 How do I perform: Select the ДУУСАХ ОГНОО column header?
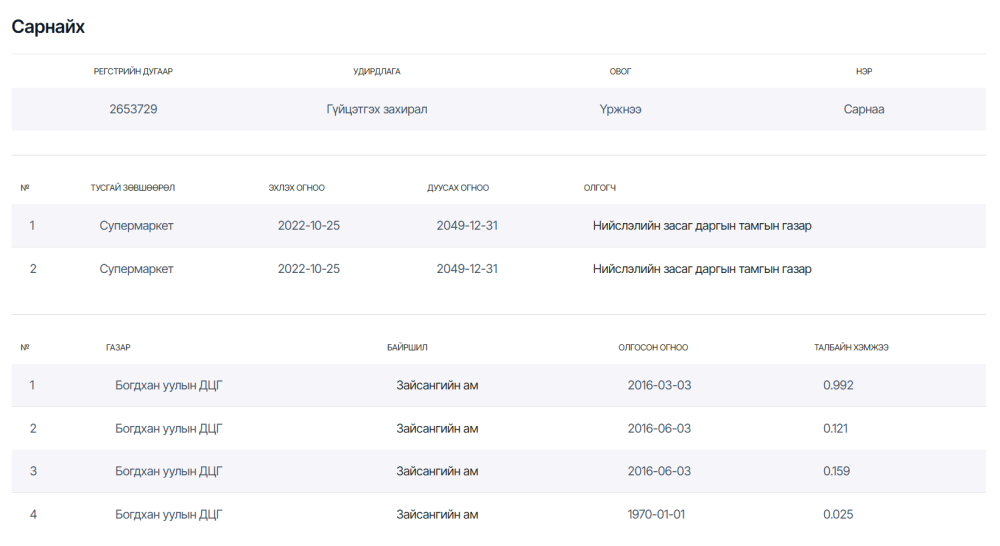[x=458, y=188]
